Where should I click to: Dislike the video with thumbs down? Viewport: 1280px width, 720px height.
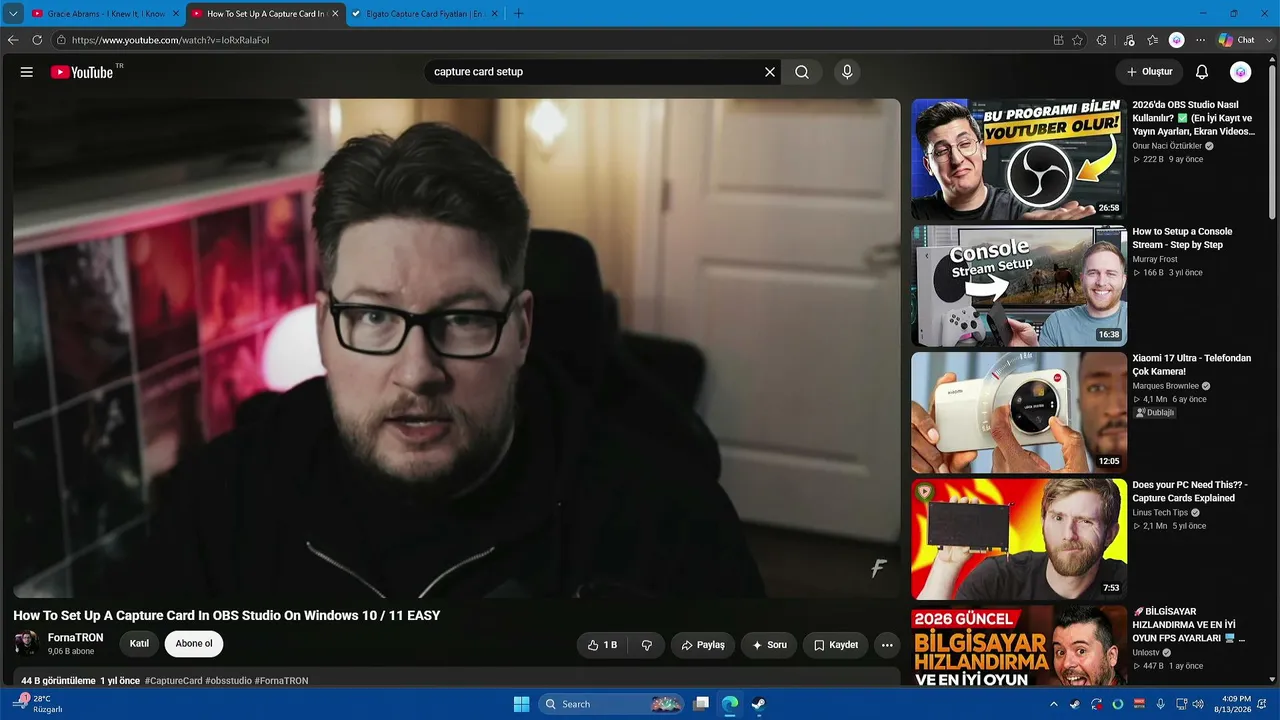(x=647, y=645)
